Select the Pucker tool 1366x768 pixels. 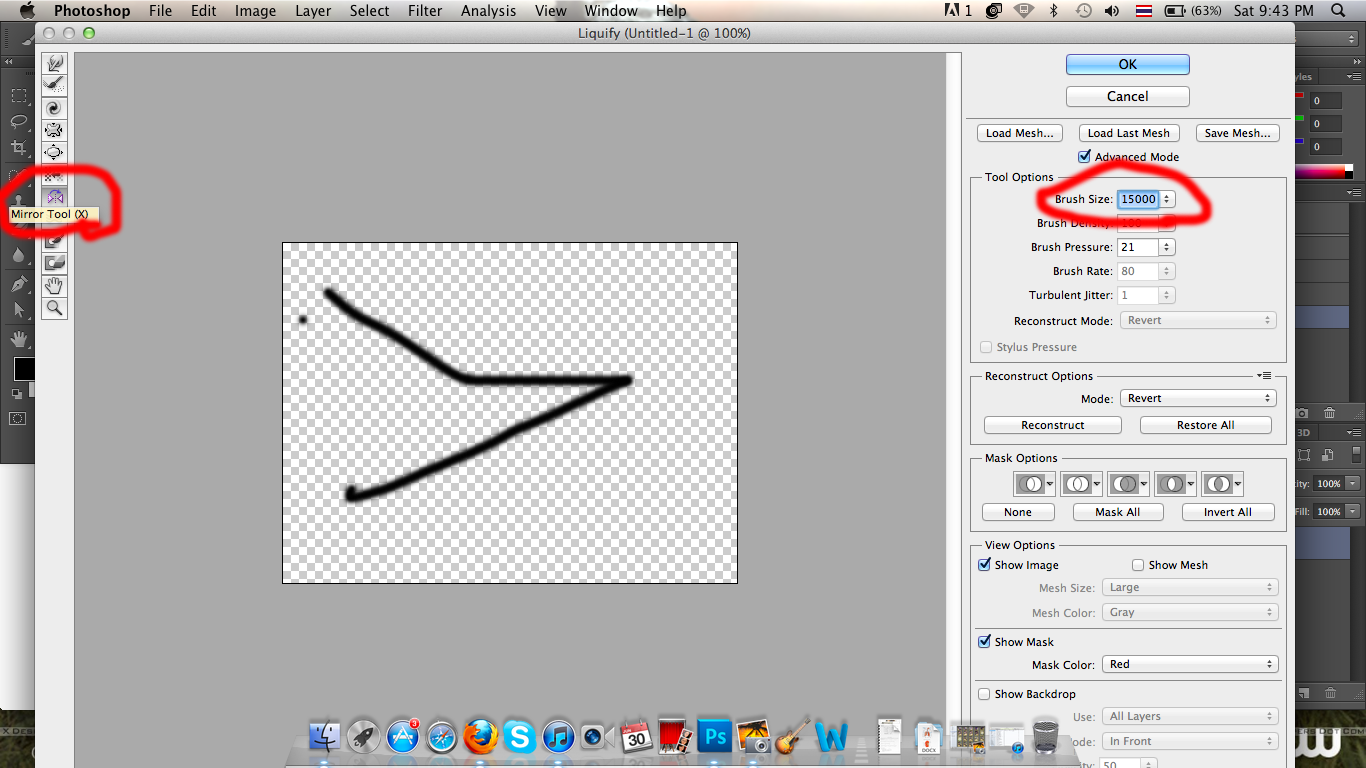tap(55, 130)
